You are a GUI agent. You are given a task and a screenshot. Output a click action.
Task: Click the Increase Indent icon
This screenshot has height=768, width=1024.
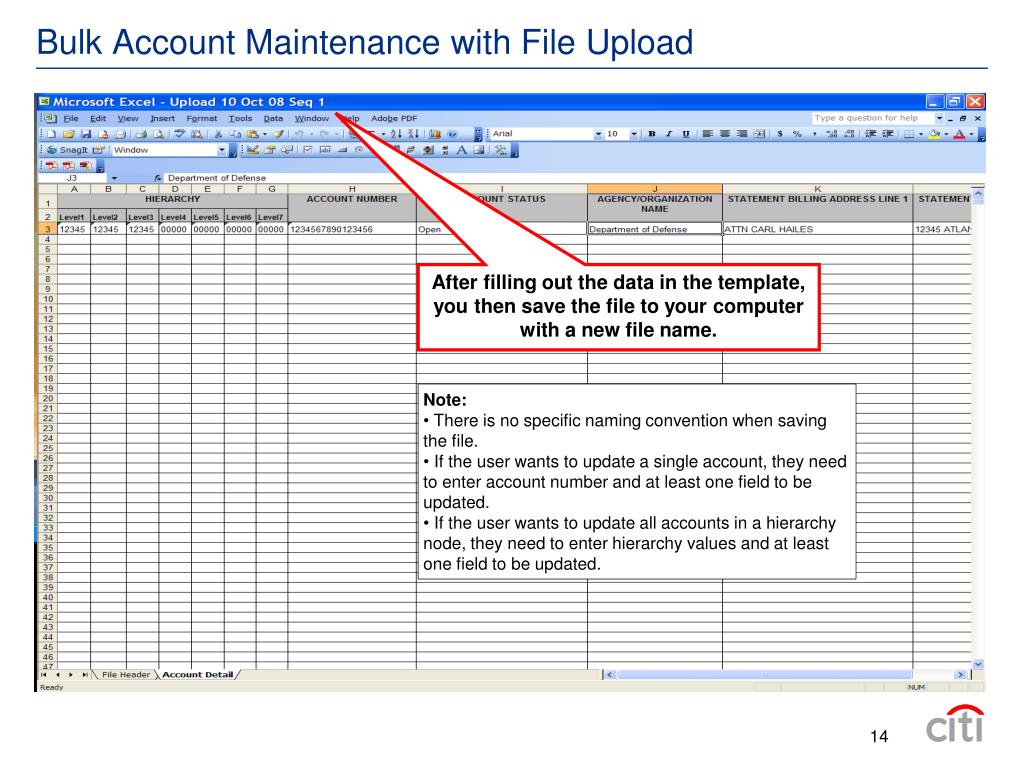(888, 134)
